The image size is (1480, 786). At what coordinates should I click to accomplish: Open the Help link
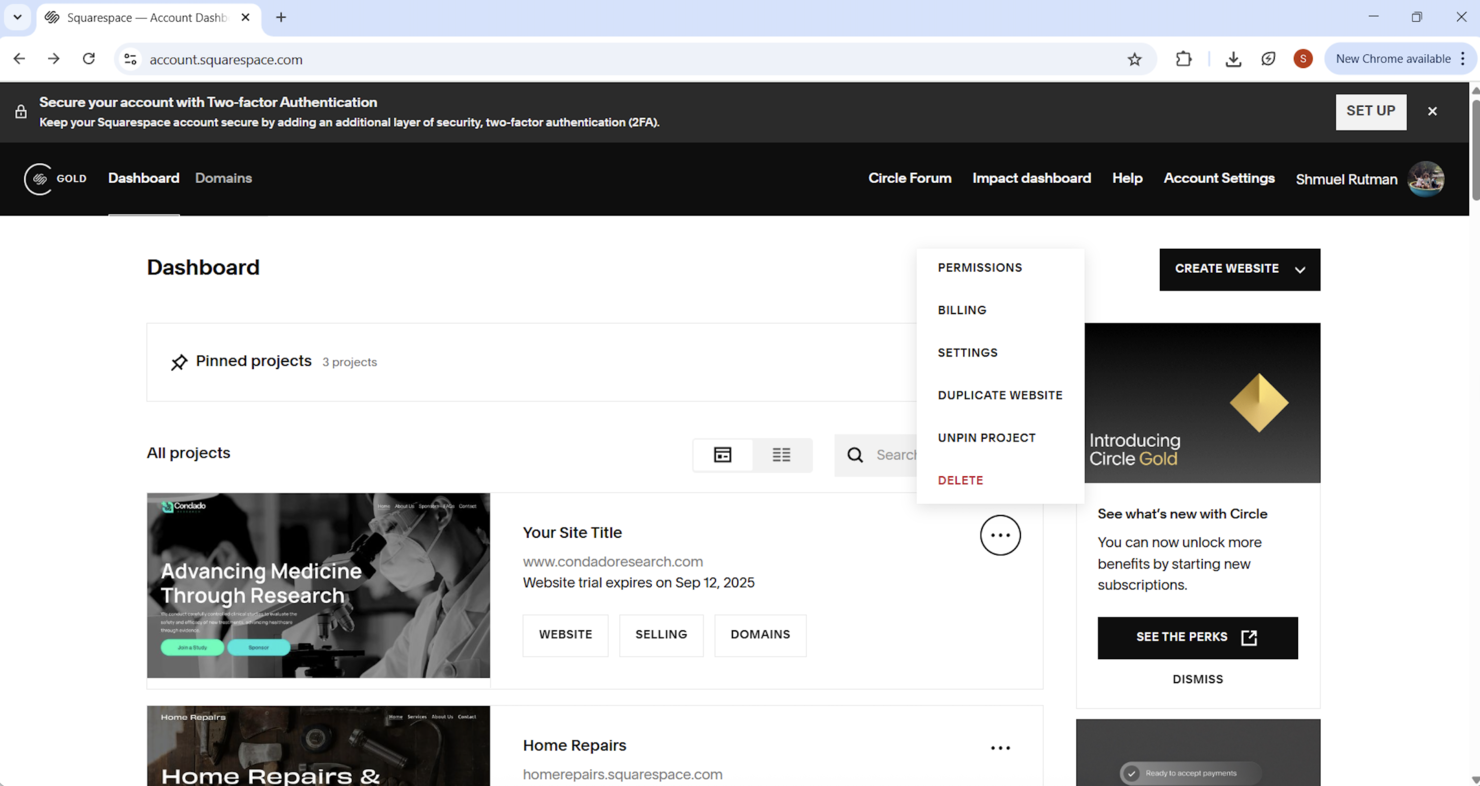pos(1127,178)
